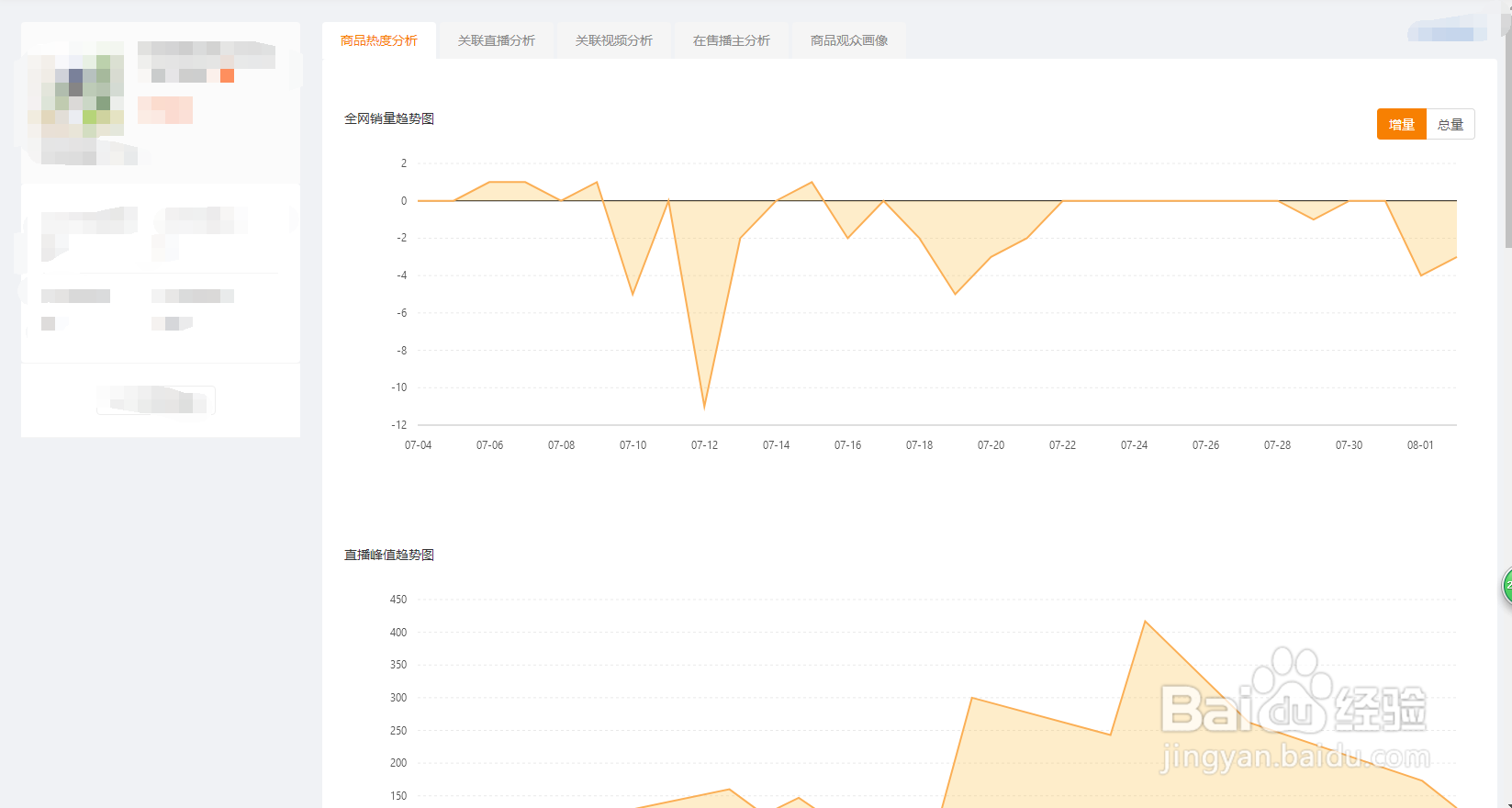Switch to the 关联视频分析 tab
1512x808 pixels.
[x=614, y=40]
